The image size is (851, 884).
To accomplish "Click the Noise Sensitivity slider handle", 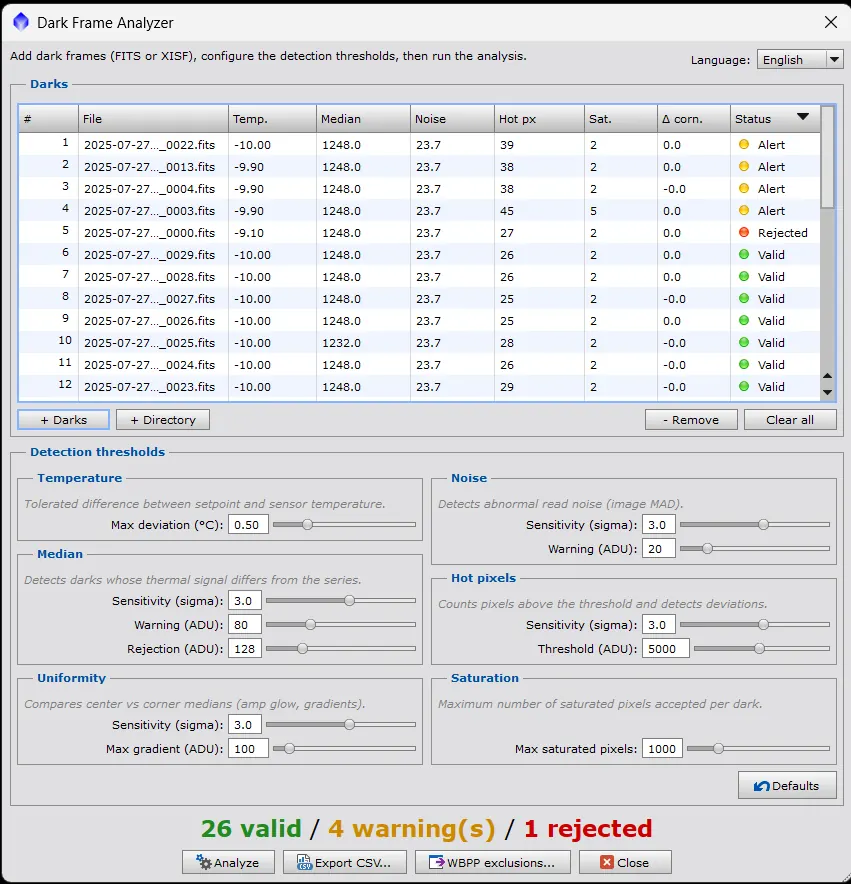I will tap(764, 524).
